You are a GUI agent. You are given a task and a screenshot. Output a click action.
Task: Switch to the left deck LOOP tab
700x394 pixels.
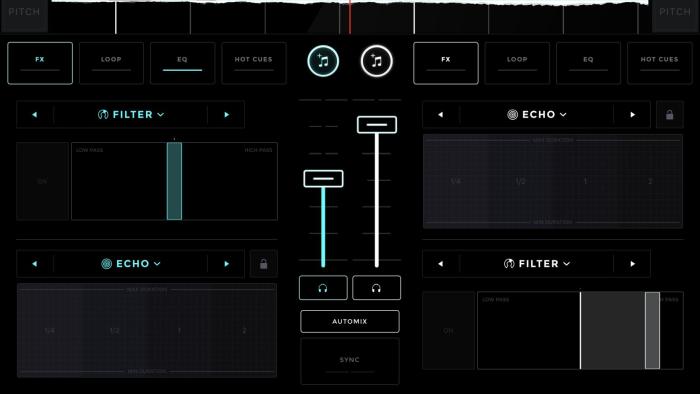tap(111, 63)
